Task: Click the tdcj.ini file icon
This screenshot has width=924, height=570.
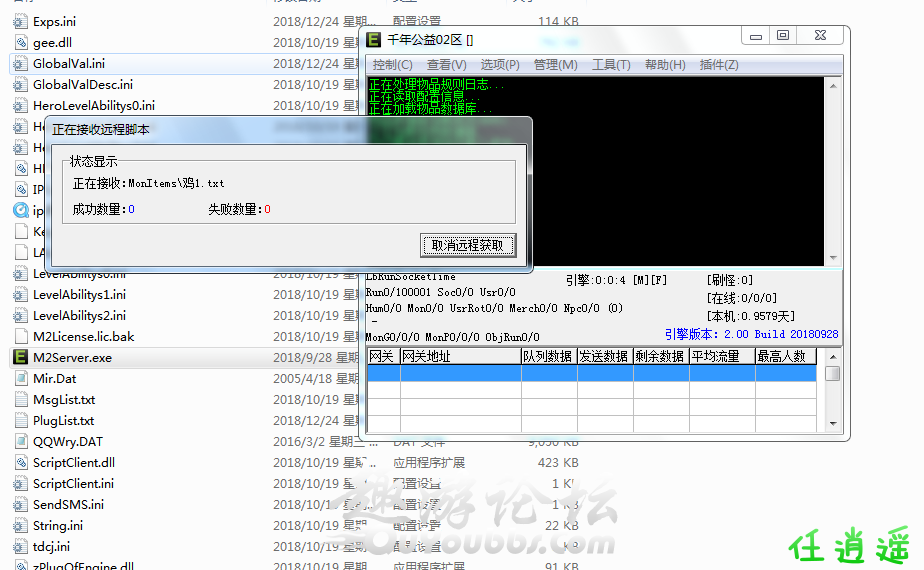Action: tap(21, 546)
